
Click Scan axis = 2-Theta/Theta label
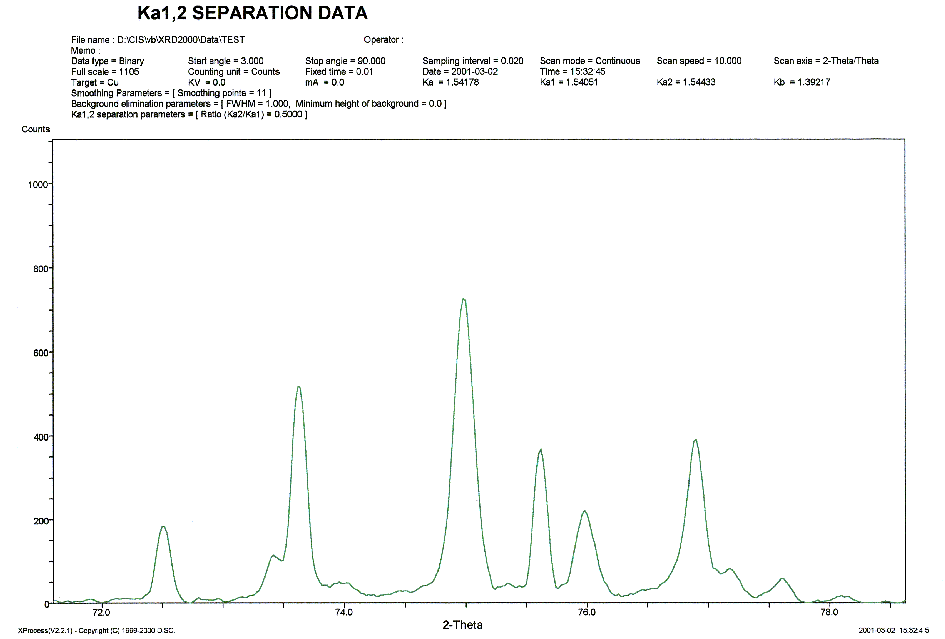(826, 61)
